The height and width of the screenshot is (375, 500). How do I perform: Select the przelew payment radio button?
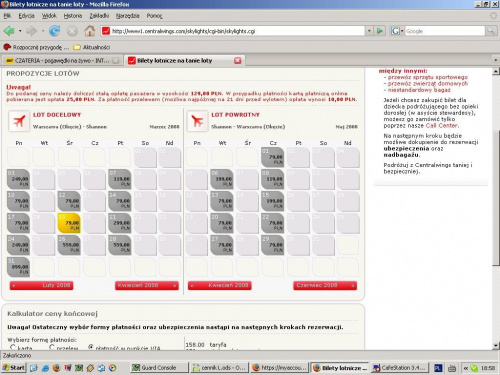(52, 347)
